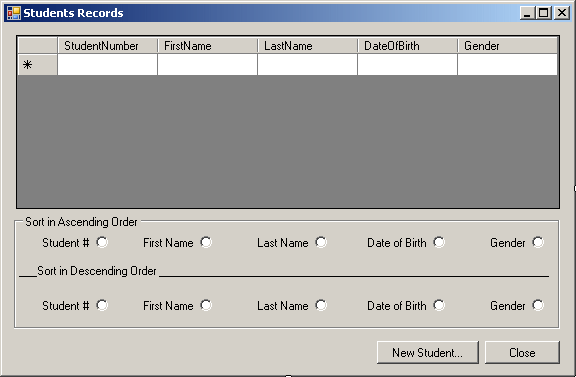The height and width of the screenshot is (377, 576).
Task: Close window with title bar X
Action: pyautogui.click(x=562, y=13)
